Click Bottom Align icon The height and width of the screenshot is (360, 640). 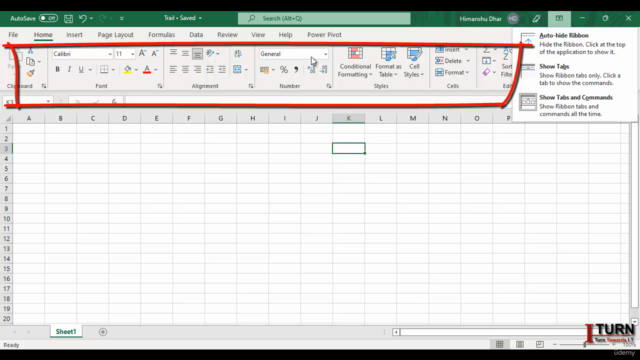[x=198, y=53]
